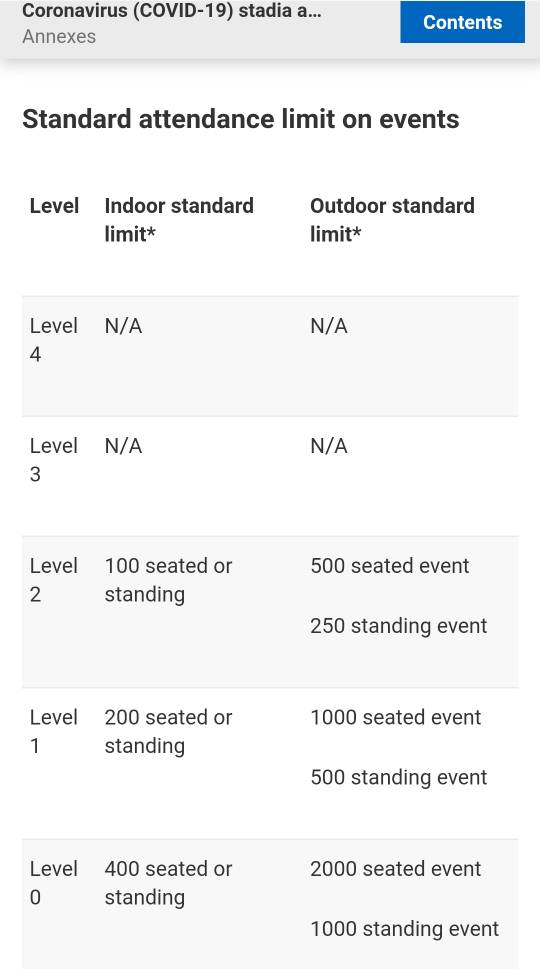Click the 2000 seated event text
540x969 pixels.
click(395, 868)
